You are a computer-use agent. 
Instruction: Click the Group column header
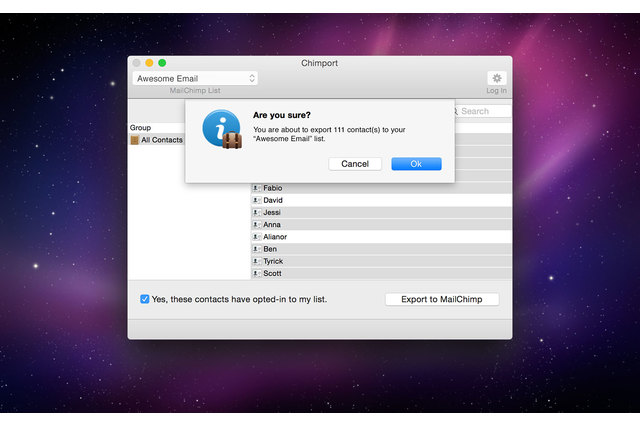(x=157, y=128)
